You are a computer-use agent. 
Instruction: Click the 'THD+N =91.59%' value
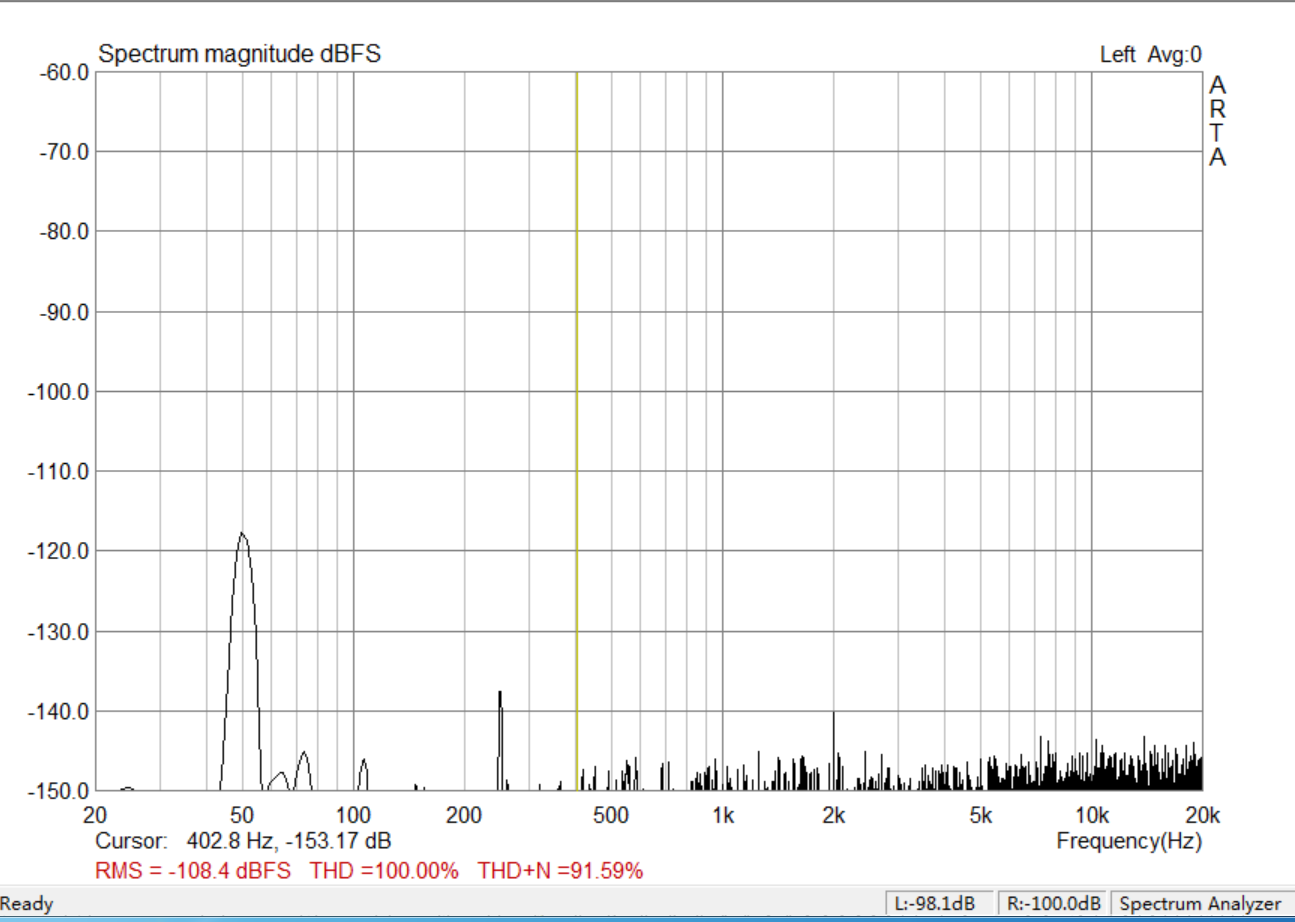(560, 871)
